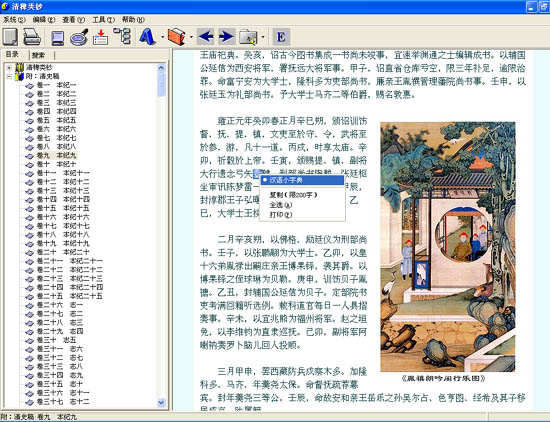Click the 雍正 painting thumbnail image
Viewport: 550px width, 422px height.
pos(448,247)
